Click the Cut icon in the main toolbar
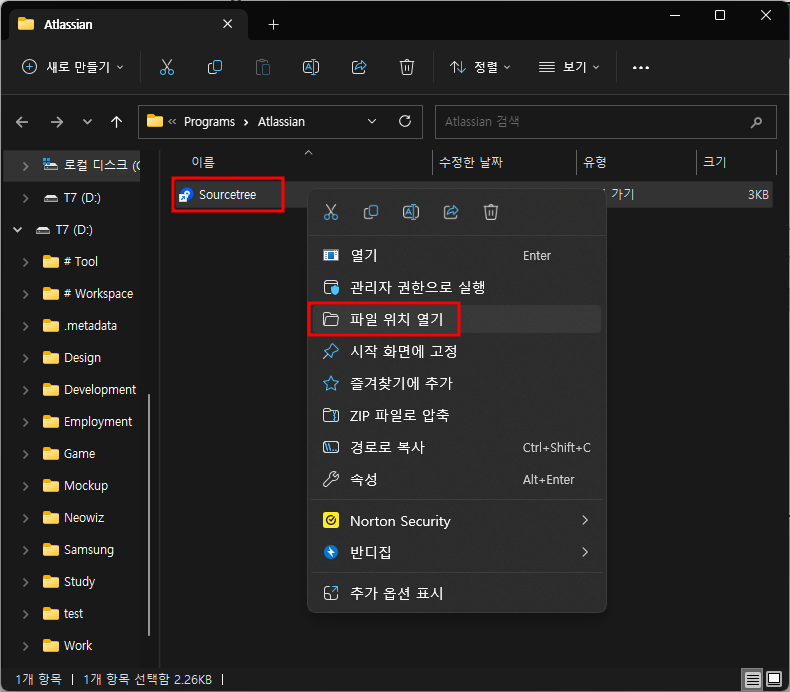This screenshot has width=790, height=692. tap(167, 67)
